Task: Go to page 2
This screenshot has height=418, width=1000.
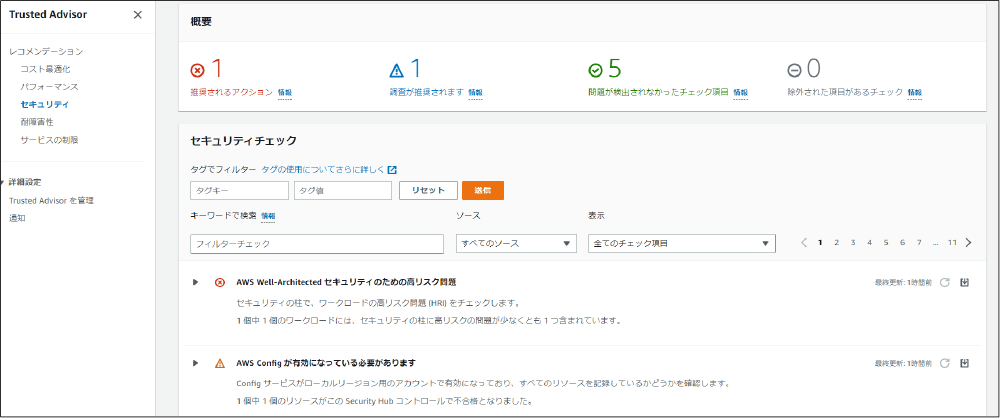Action: (x=836, y=243)
